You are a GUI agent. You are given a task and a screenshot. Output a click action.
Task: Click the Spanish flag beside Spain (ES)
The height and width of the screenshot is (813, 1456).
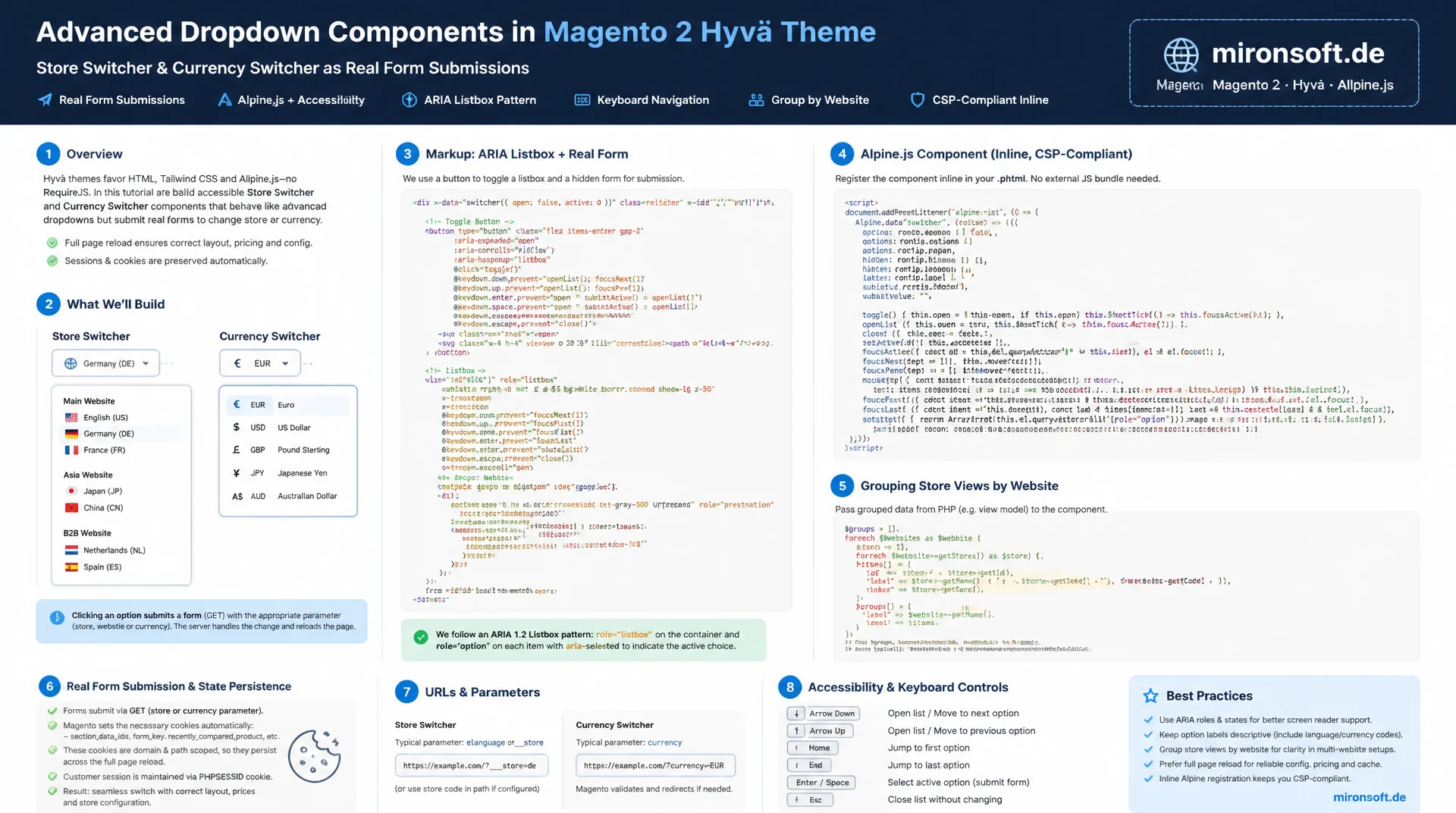(x=71, y=567)
